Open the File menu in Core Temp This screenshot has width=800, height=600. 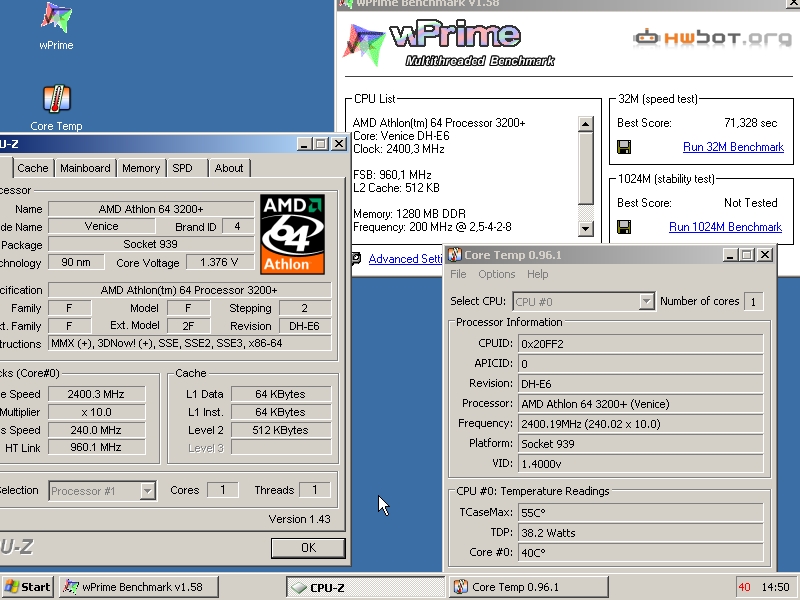pyautogui.click(x=458, y=274)
